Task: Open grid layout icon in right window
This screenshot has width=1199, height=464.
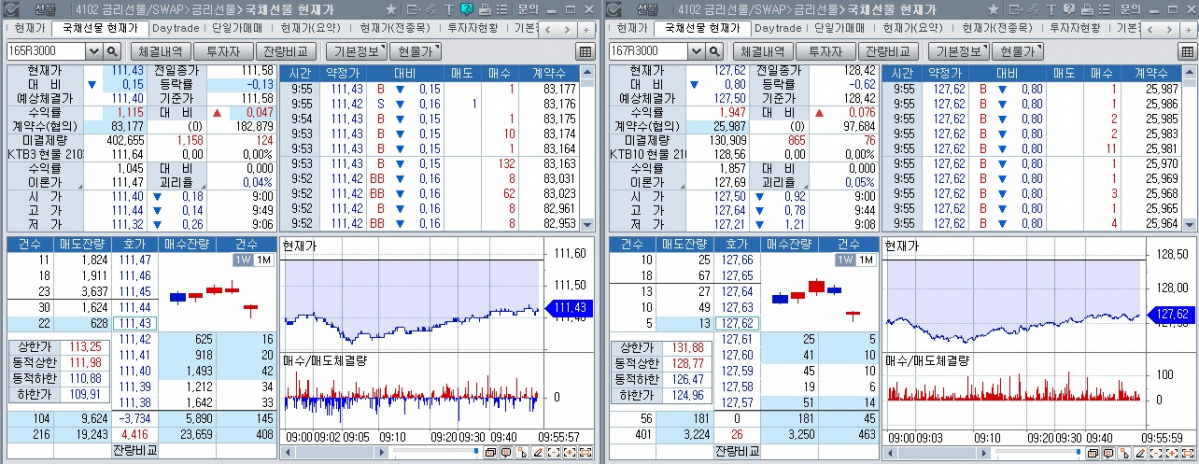Action: (x=1188, y=52)
